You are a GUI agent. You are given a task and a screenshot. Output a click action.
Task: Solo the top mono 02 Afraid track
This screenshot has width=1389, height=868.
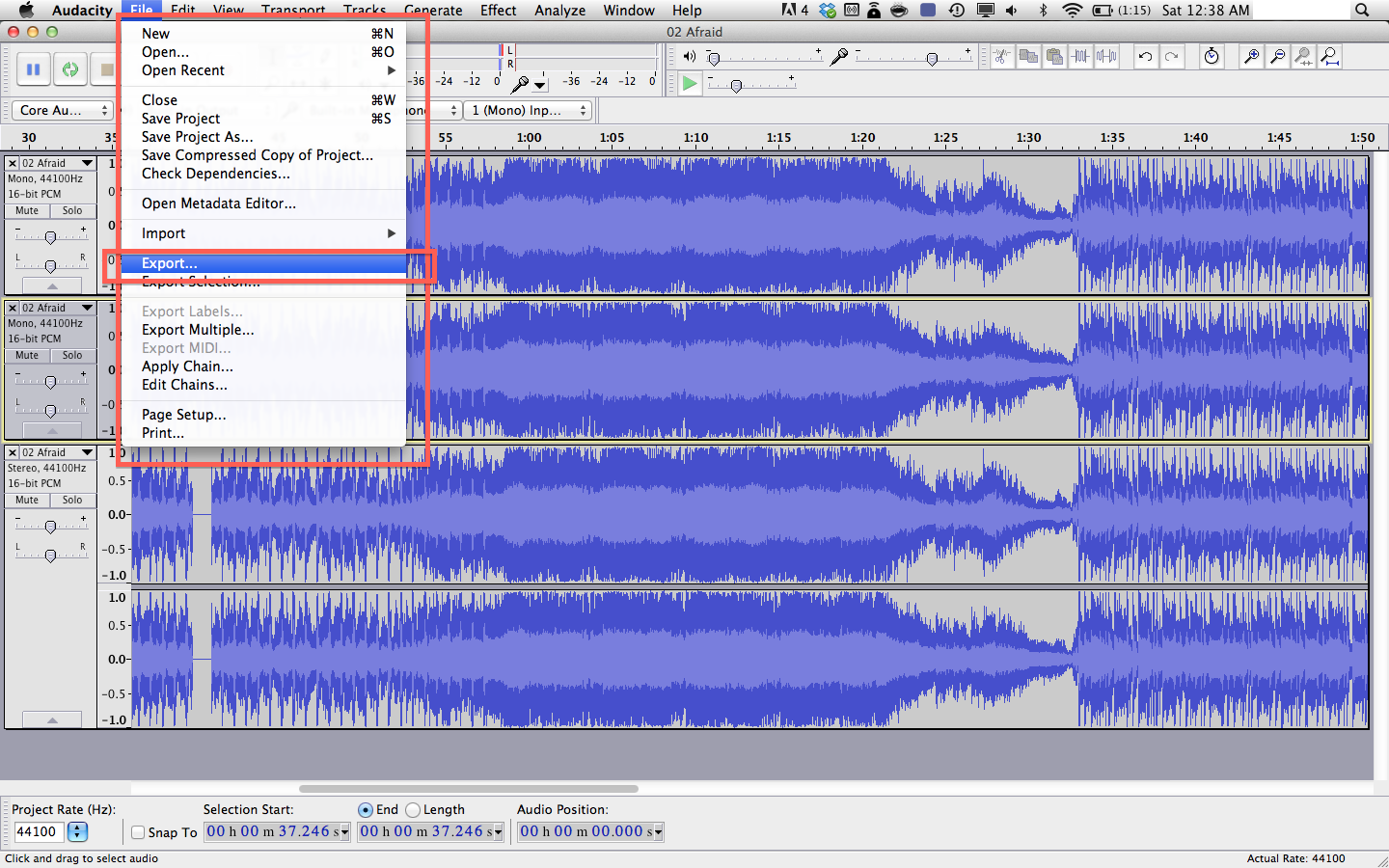click(72, 210)
